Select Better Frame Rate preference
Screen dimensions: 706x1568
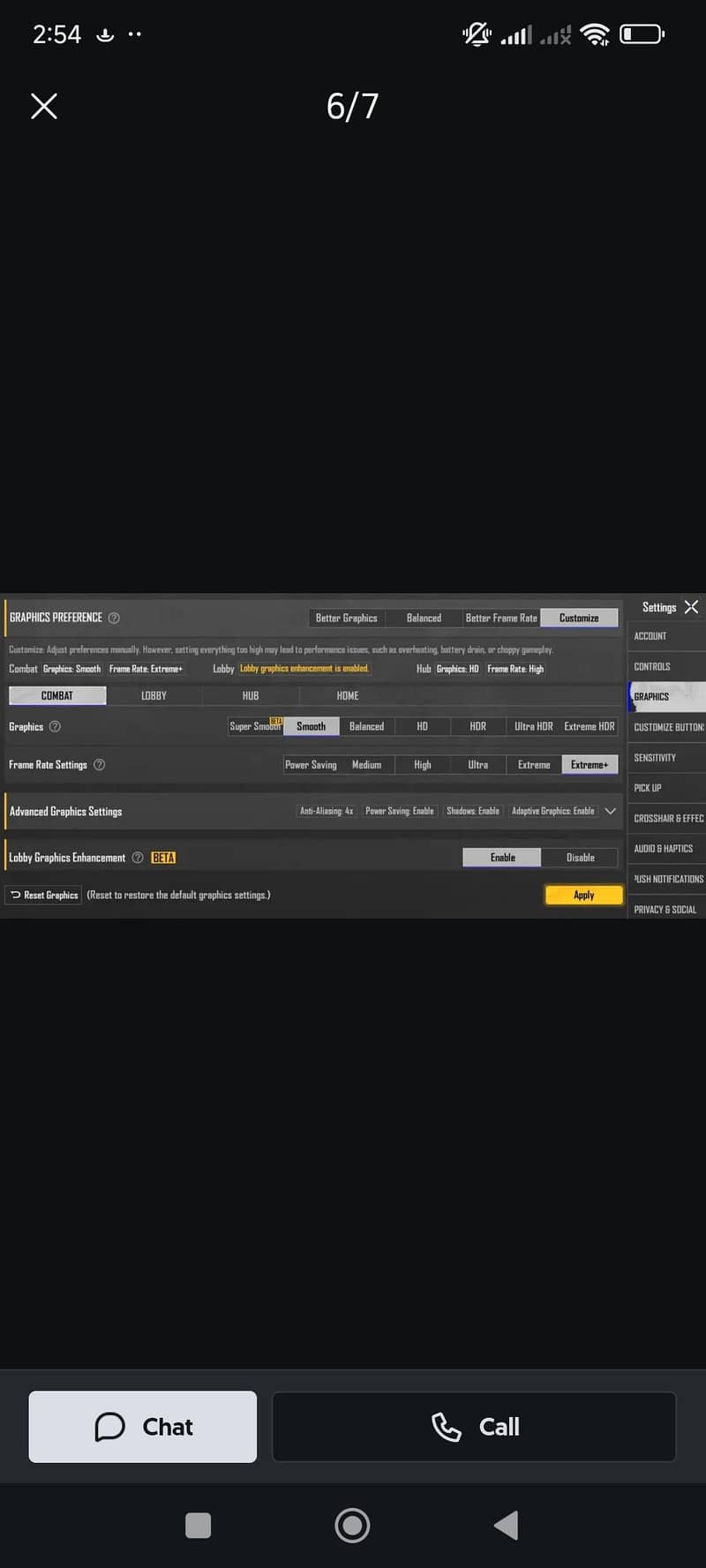point(501,618)
